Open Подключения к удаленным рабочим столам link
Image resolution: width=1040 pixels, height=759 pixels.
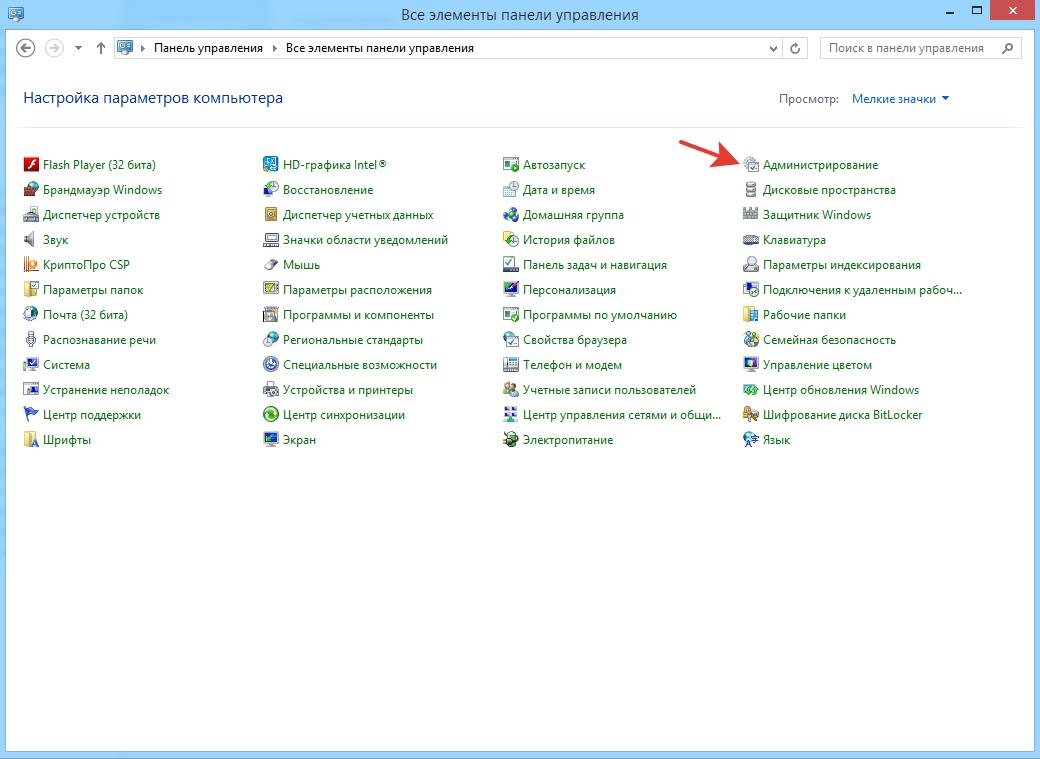(862, 291)
